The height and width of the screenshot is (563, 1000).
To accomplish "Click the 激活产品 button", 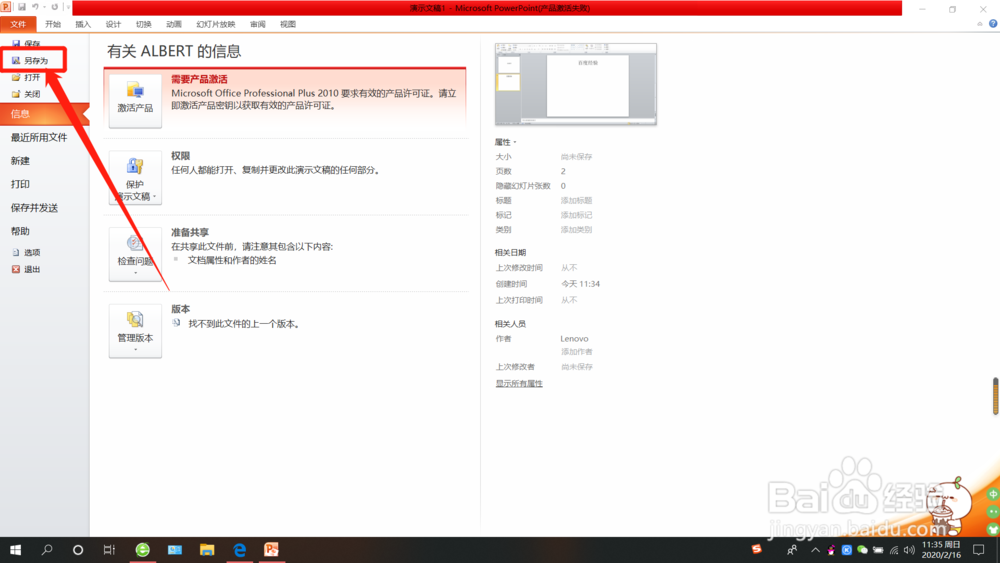I will [x=135, y=101].
